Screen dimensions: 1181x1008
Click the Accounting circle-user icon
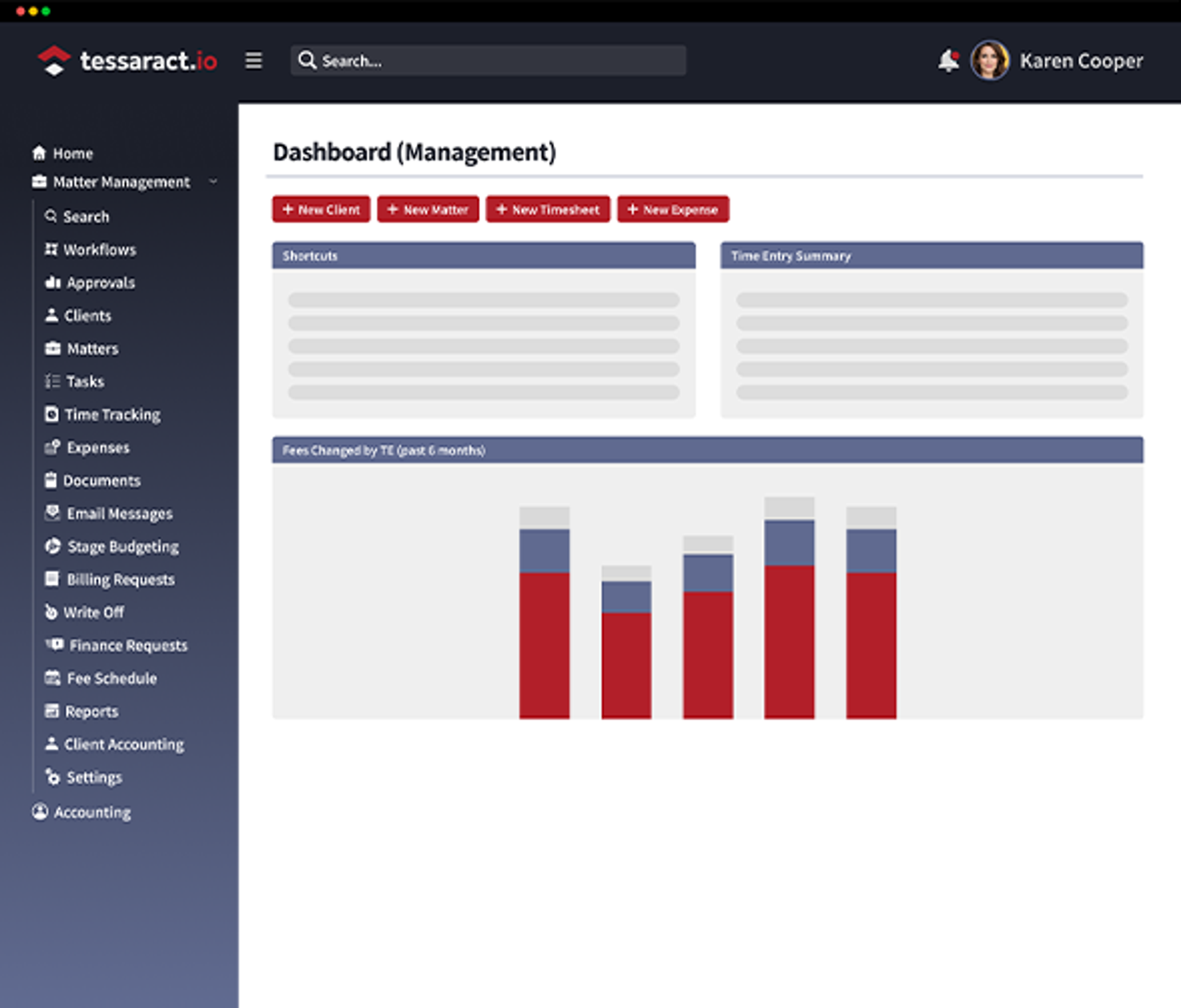click(40, 812)
